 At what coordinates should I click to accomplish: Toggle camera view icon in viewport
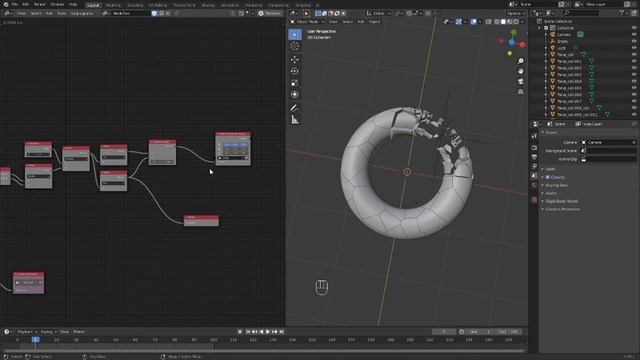(x=521, y=82)
